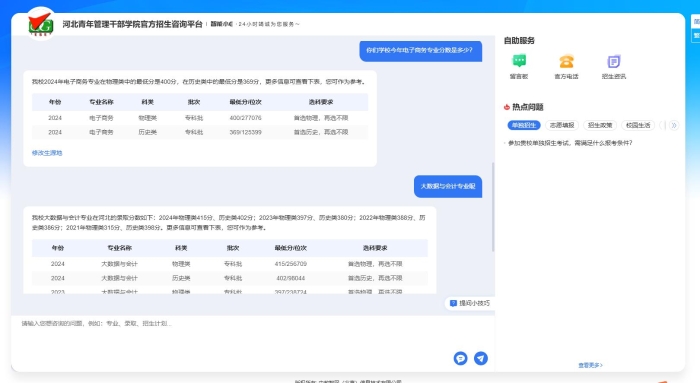Show more hot-topic tags with the double-arrow

coord(674,125)
